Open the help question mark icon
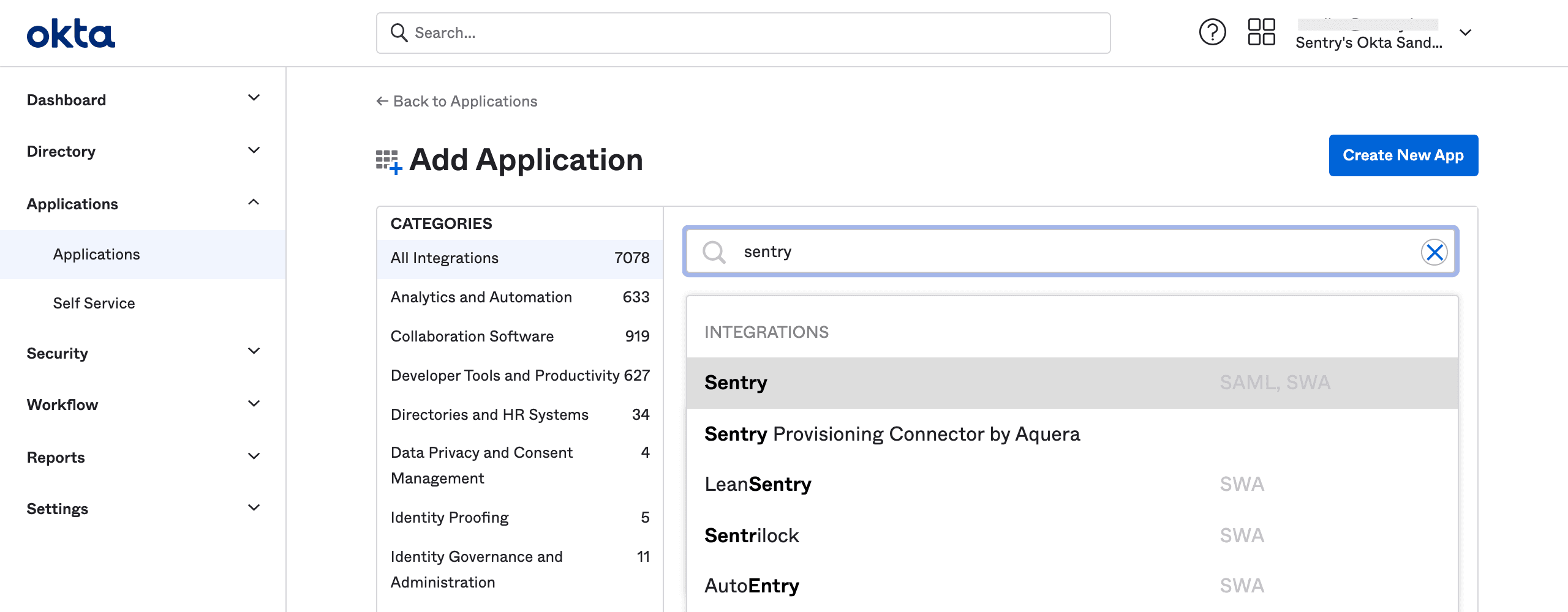The width and height of the screenshot is (1568, 612). point(1213,32)
